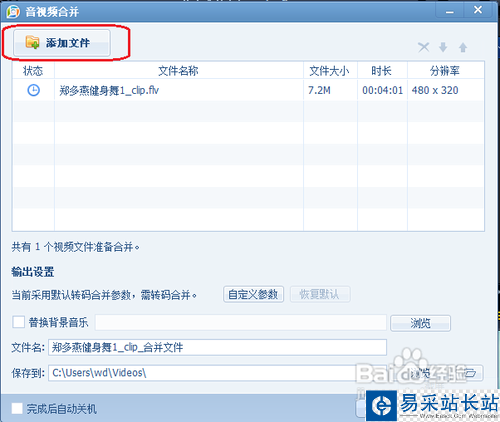This screenshot has height=422, width=500.
Task: Click the 00:04:01 duration cell
Action: 382,90
